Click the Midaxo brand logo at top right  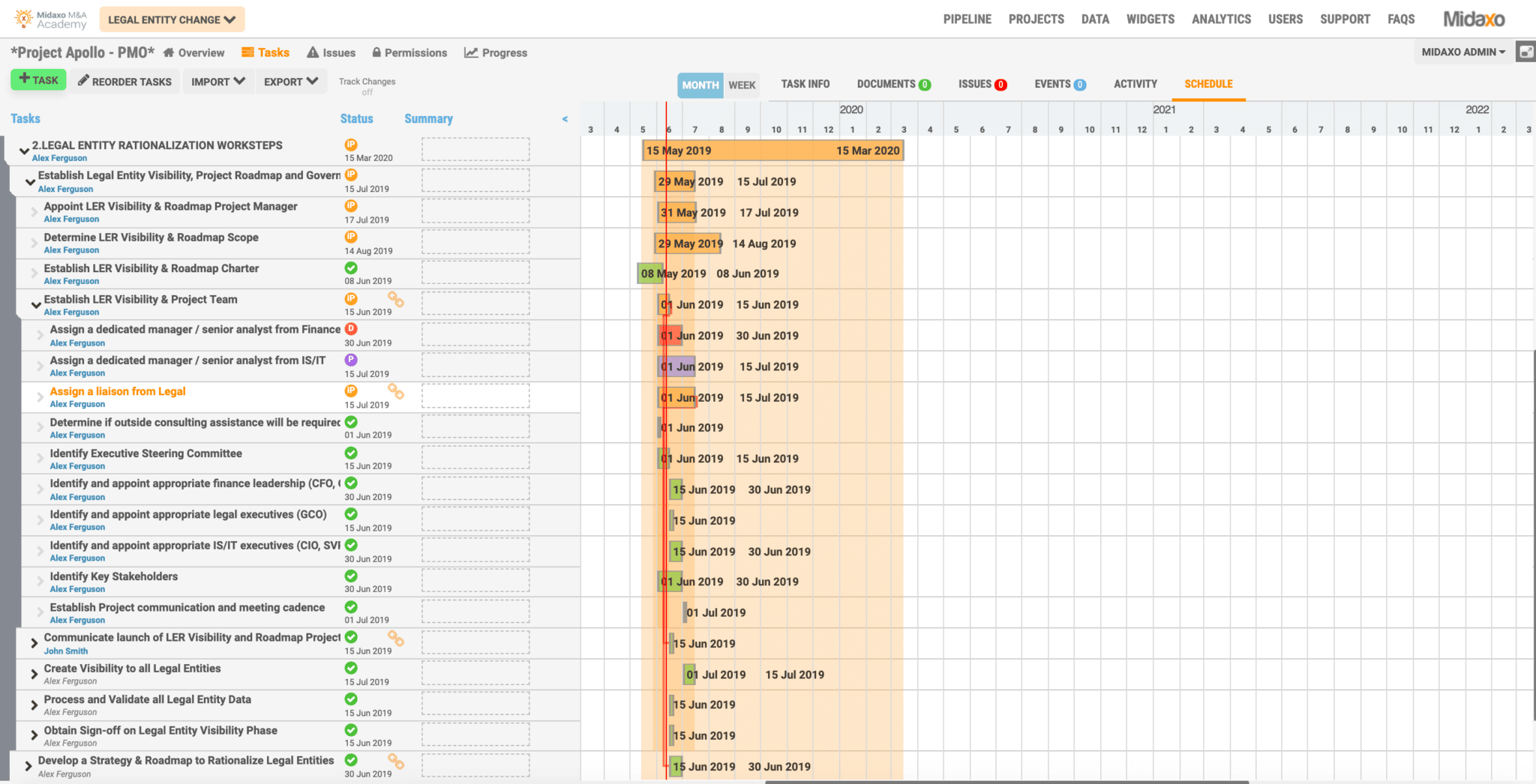click(x=1474, y=19)
